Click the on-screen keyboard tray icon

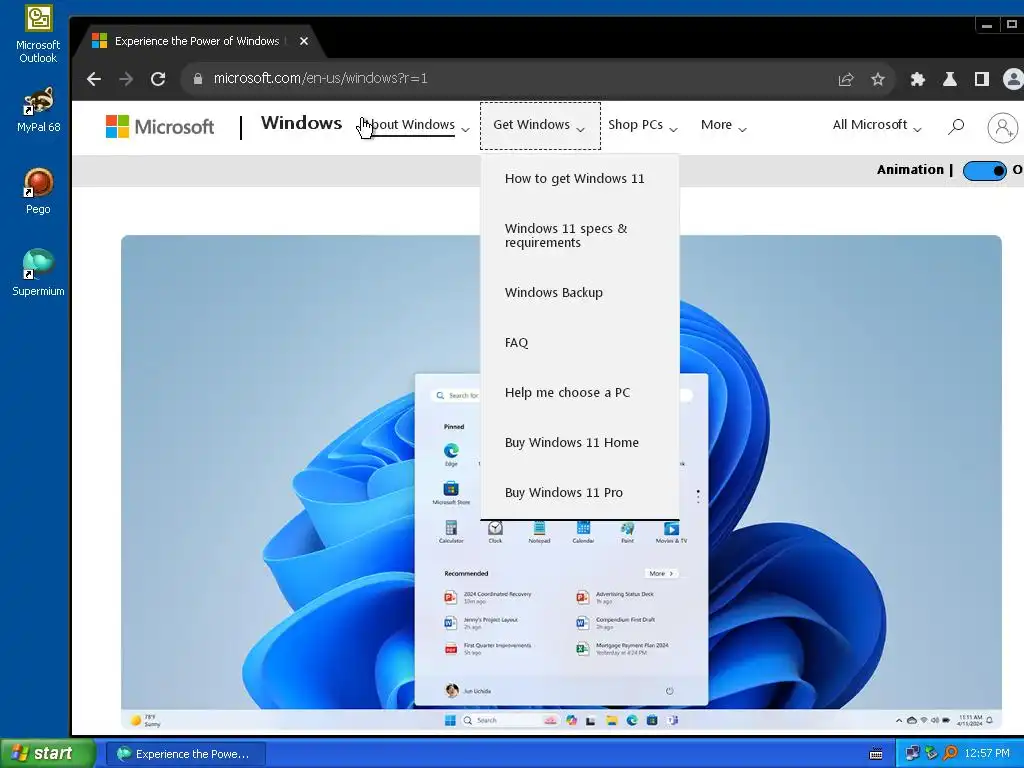[876, 754]
